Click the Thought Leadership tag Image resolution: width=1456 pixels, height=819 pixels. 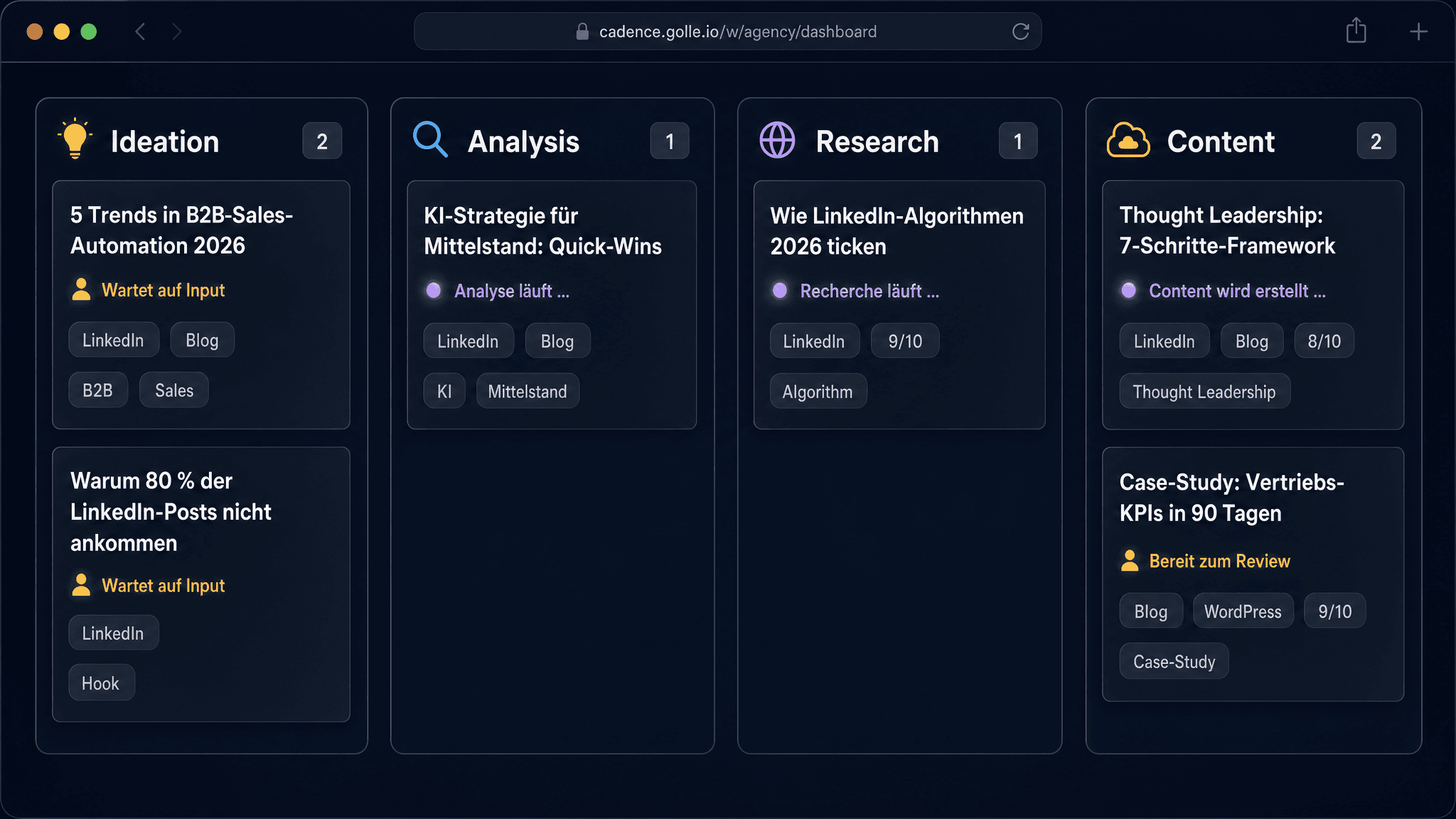tap(1204, 392)
